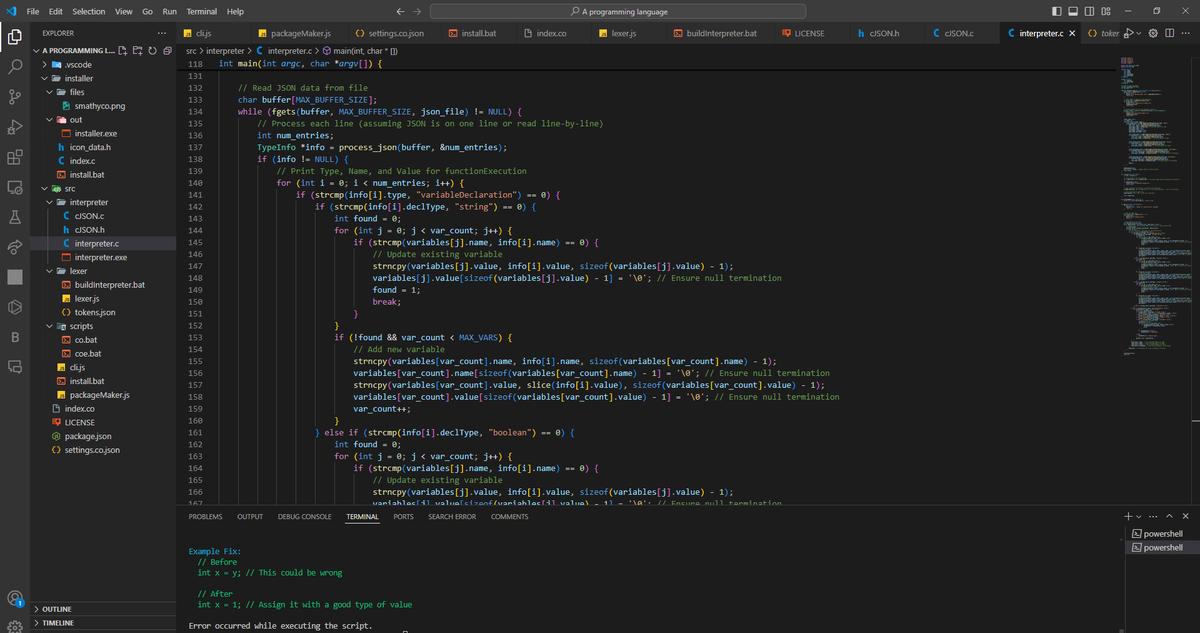This screenshot has width=1200, height=633.
Task: Close the terminal panel
Action: [1186, 516]
